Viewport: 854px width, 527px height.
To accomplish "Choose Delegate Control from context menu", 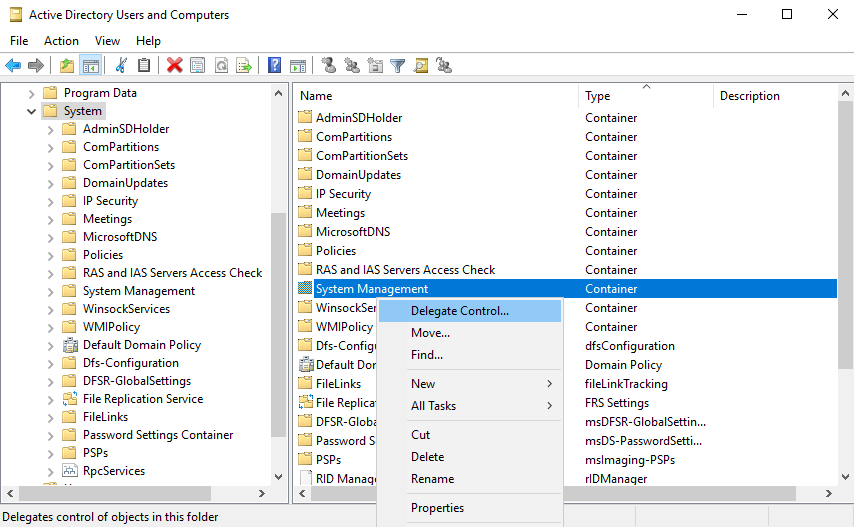I will coord(460,311).
